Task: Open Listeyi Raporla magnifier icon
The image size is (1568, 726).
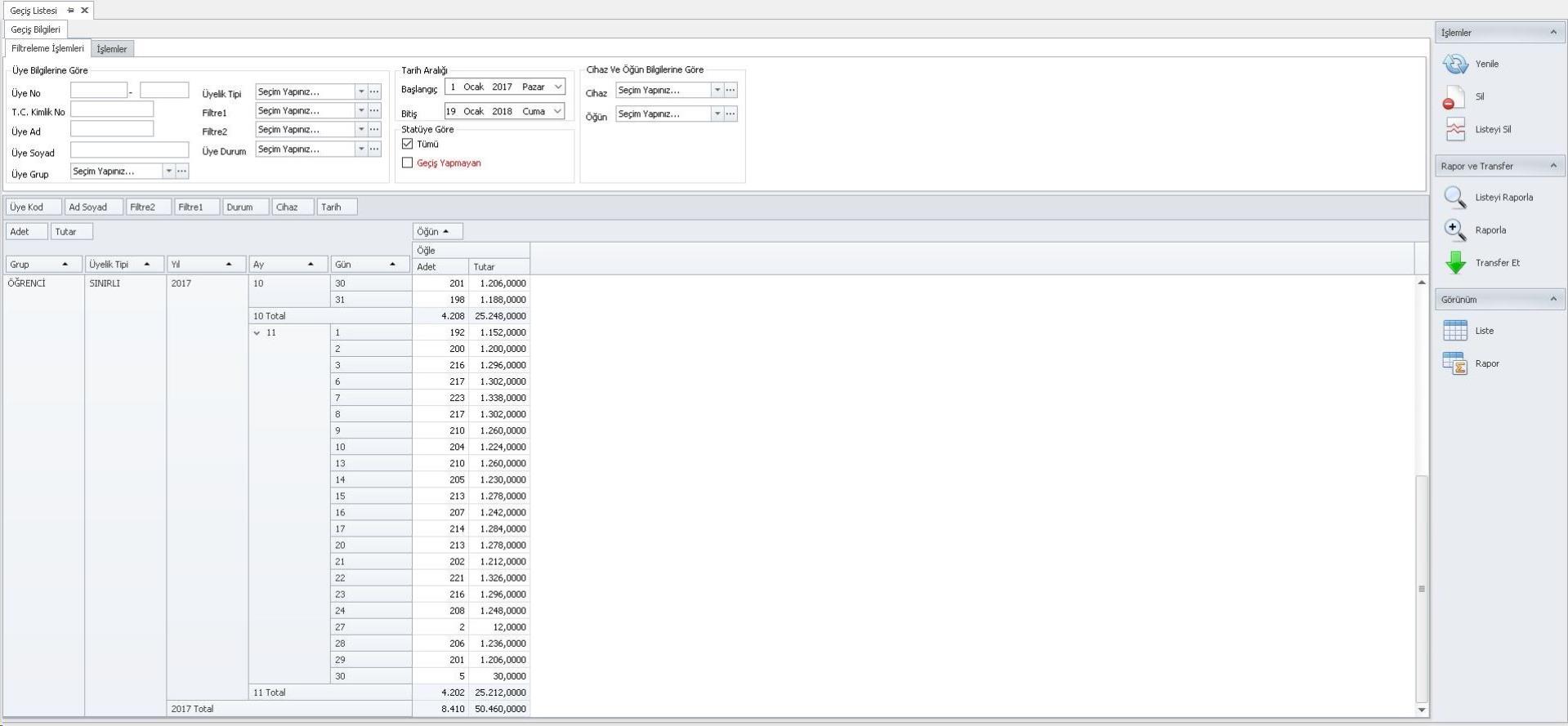Action: click(1454, 198)
